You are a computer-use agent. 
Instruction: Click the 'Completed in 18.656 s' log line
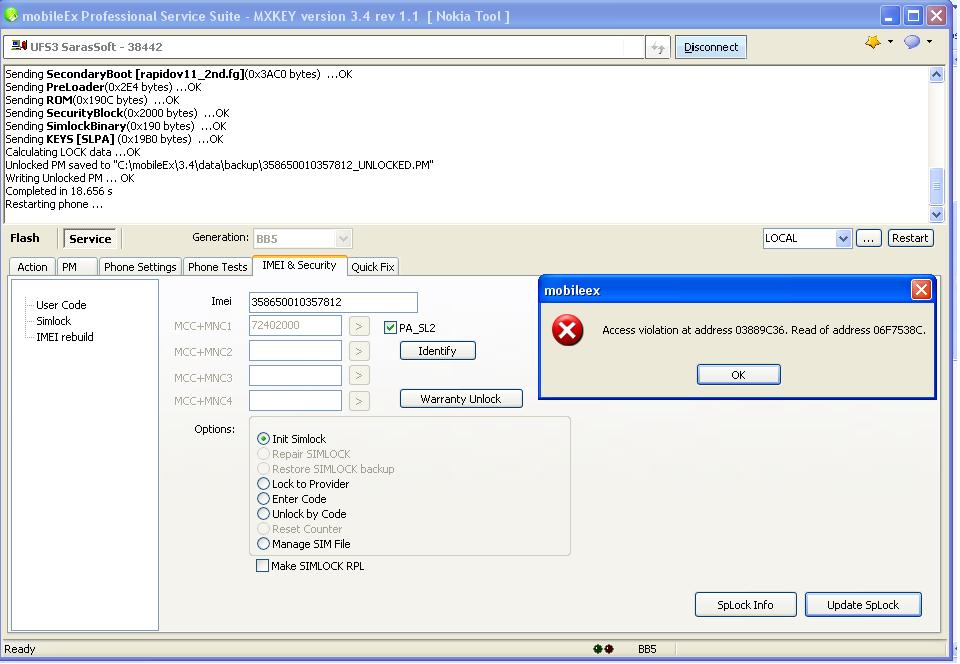tap(59, 191)
